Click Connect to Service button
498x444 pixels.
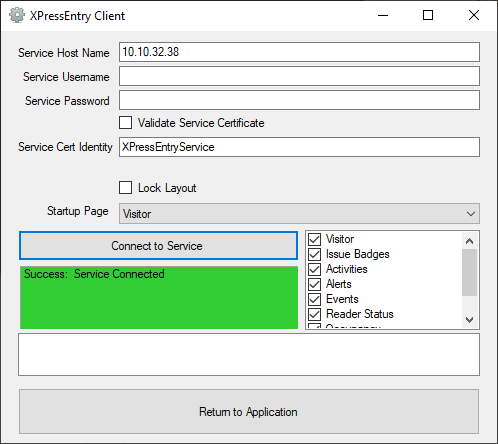158,246
